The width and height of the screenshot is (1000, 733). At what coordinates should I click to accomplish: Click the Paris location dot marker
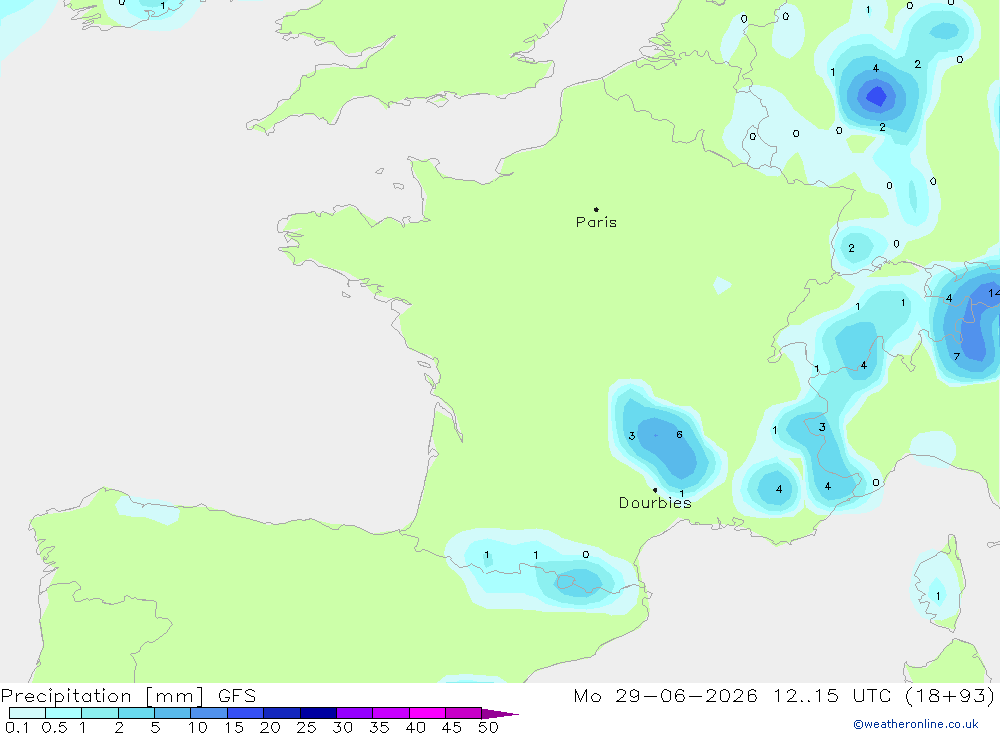[596, 209]
